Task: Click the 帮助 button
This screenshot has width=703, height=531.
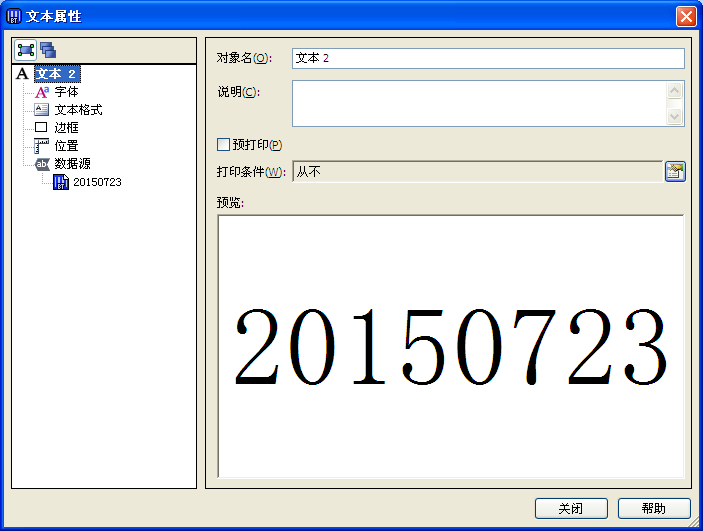Action: 654,508
